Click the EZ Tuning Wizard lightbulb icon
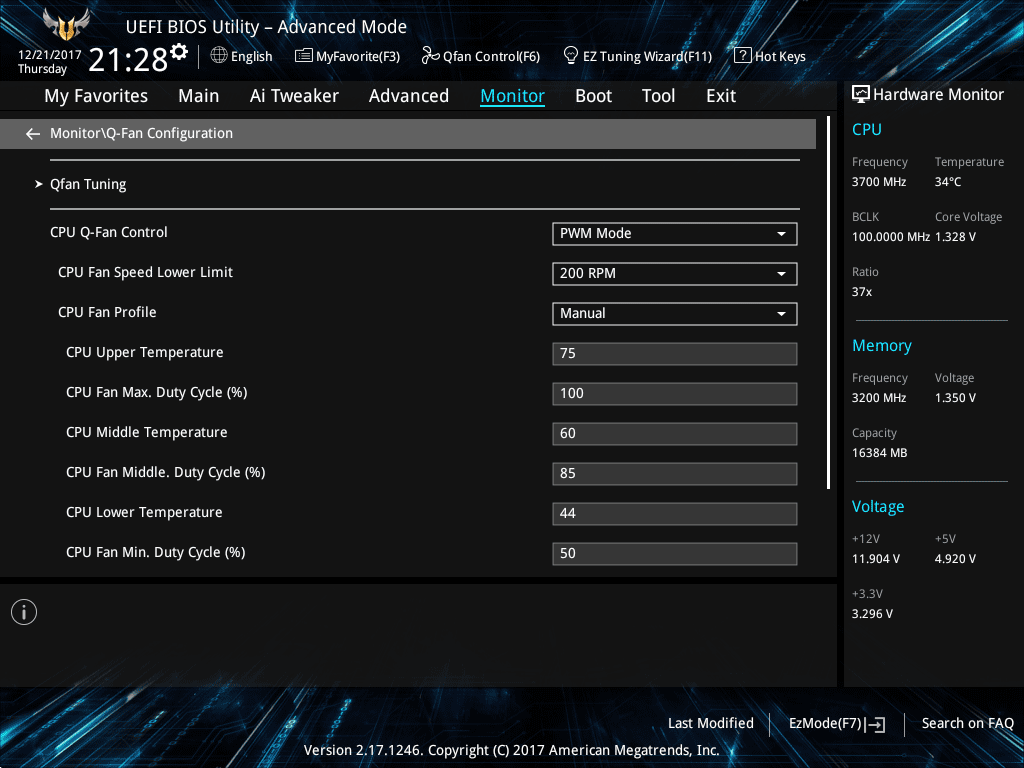 [x=571, y=56]
